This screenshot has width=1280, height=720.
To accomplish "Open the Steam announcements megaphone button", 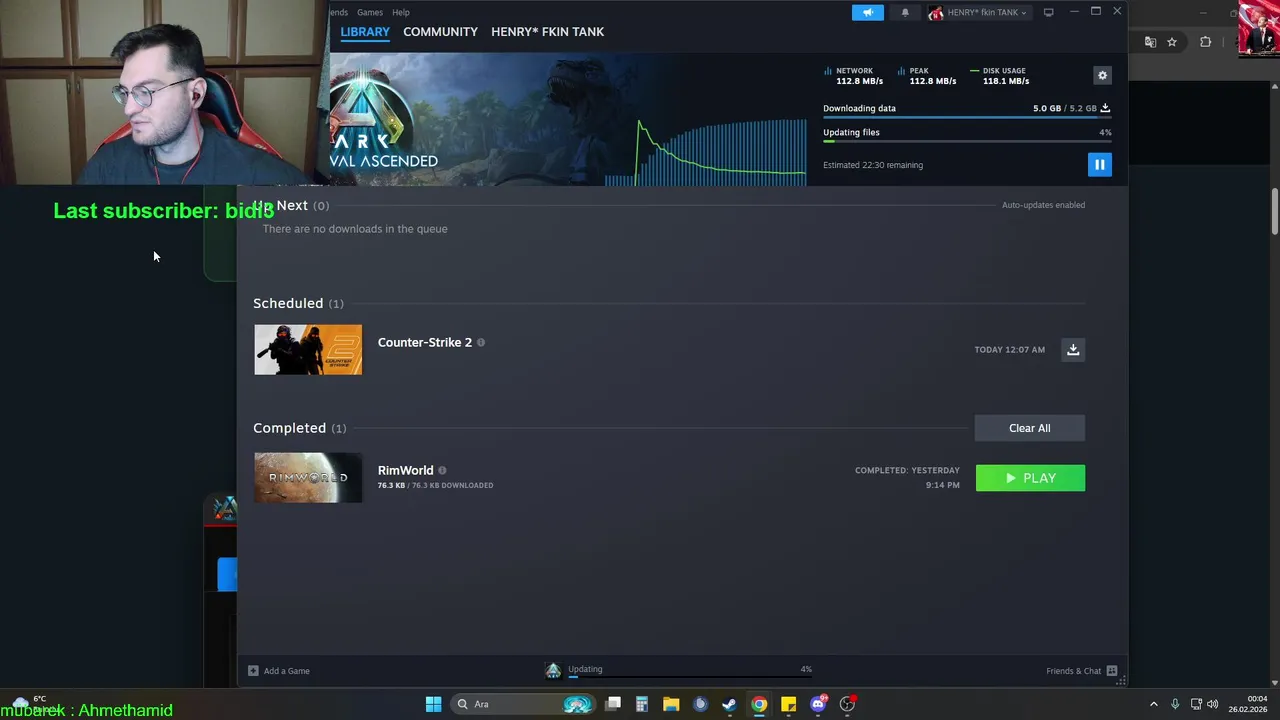I will (x=867, y=12).
